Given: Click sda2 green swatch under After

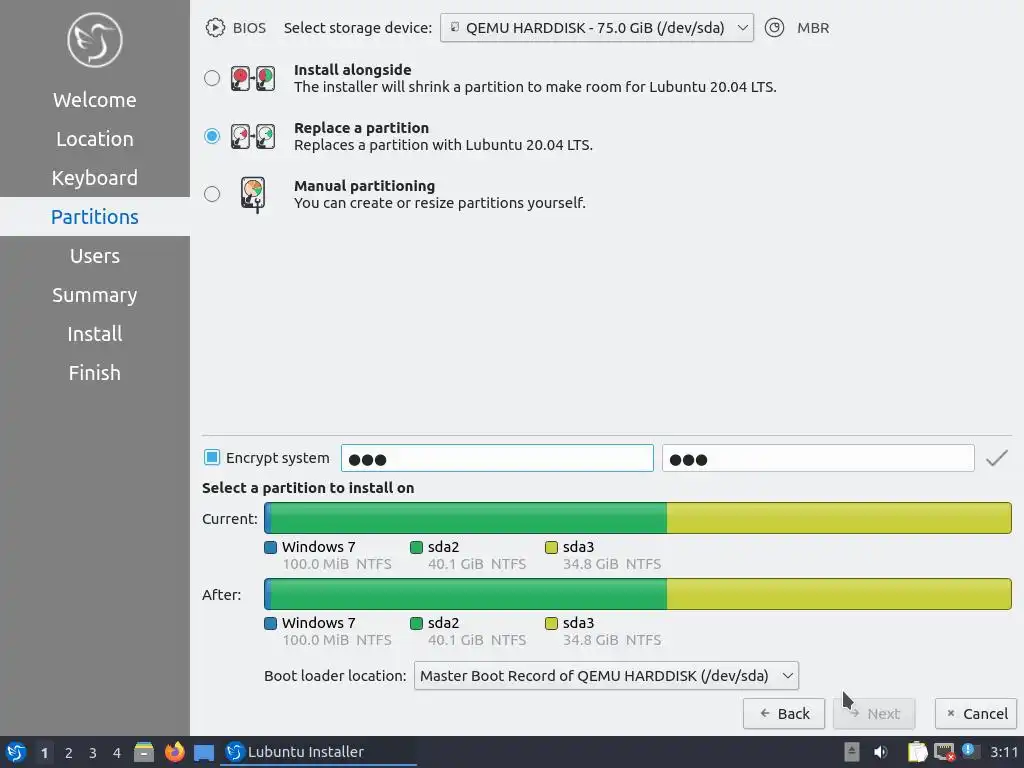Looking at the screenshot, I should [x=417, y=623].
